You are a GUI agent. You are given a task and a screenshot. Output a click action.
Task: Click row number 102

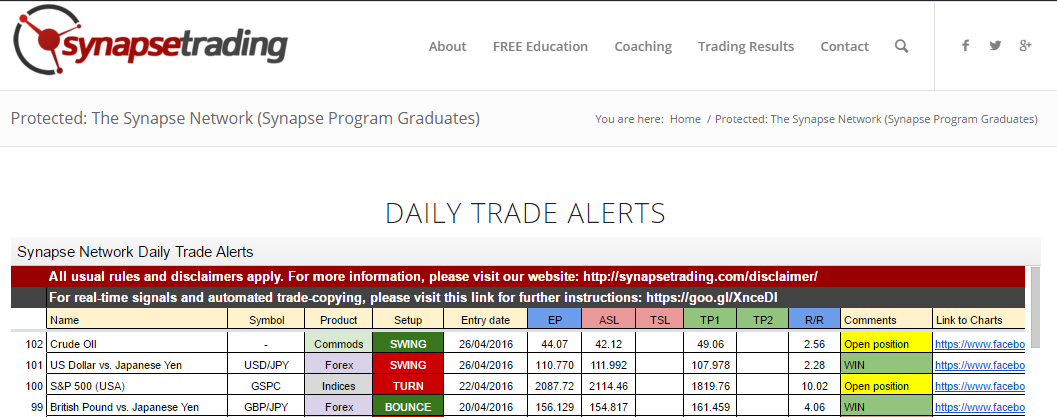(x=34, y=344)
